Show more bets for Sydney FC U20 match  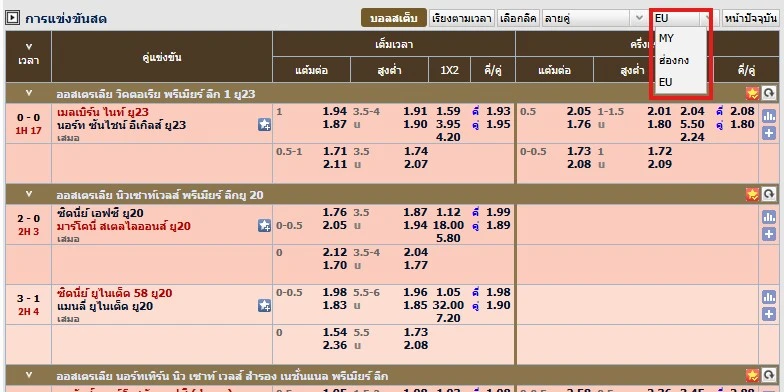tap(769, 234)
